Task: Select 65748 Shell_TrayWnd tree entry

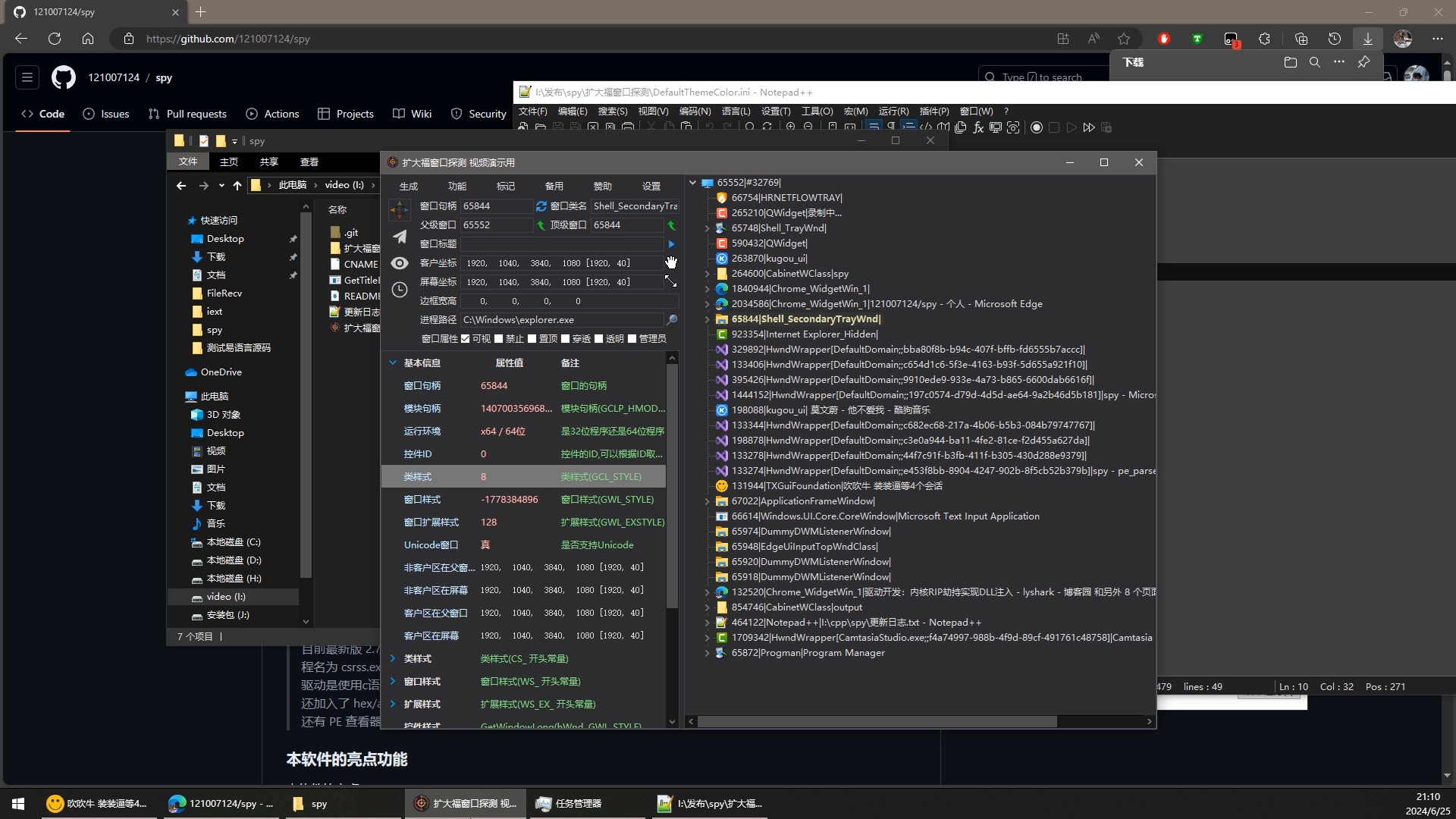Action: pyautogui.click(x=778, y=228)
